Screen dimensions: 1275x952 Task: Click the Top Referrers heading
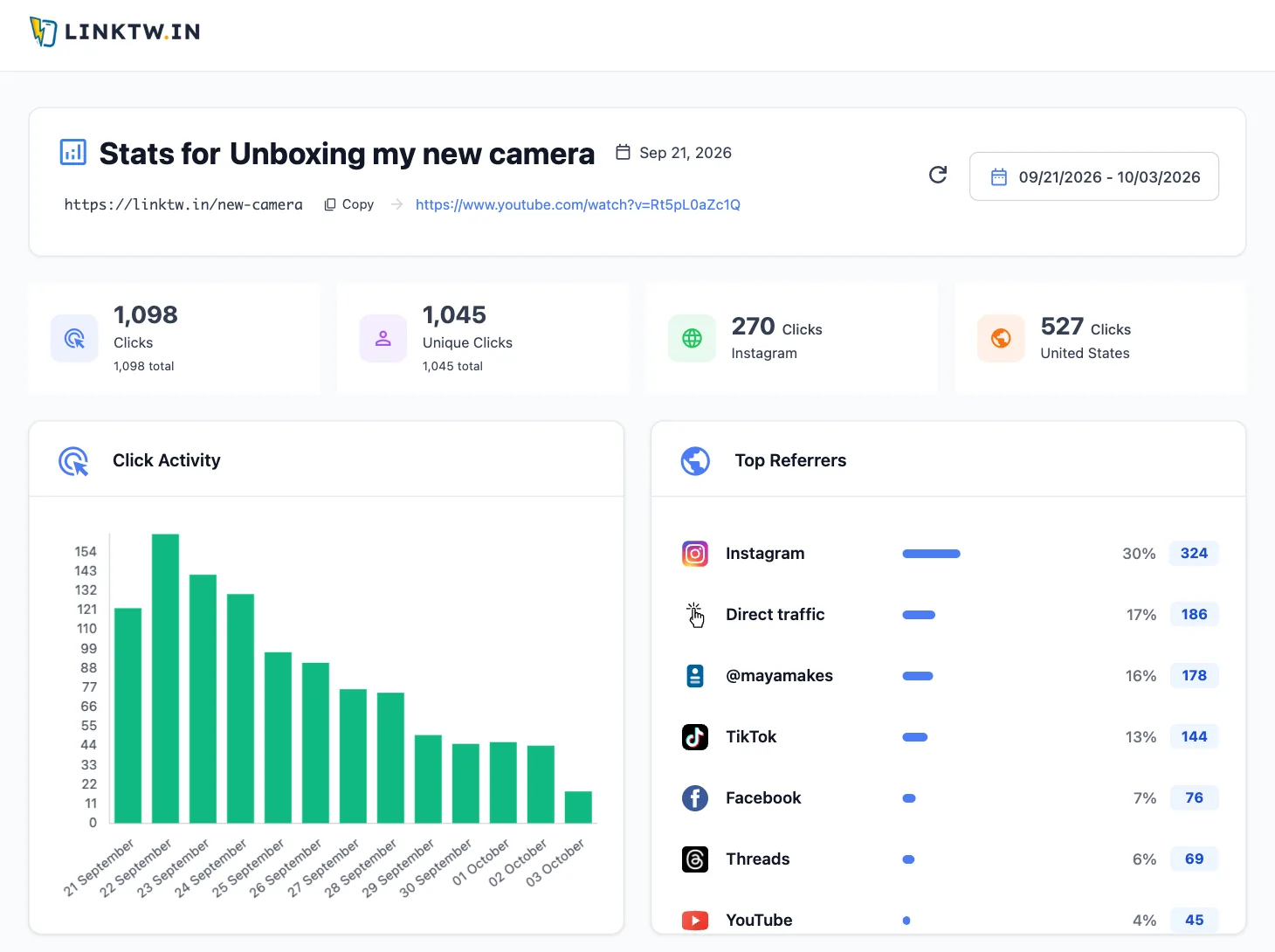(x=790, y=460)
